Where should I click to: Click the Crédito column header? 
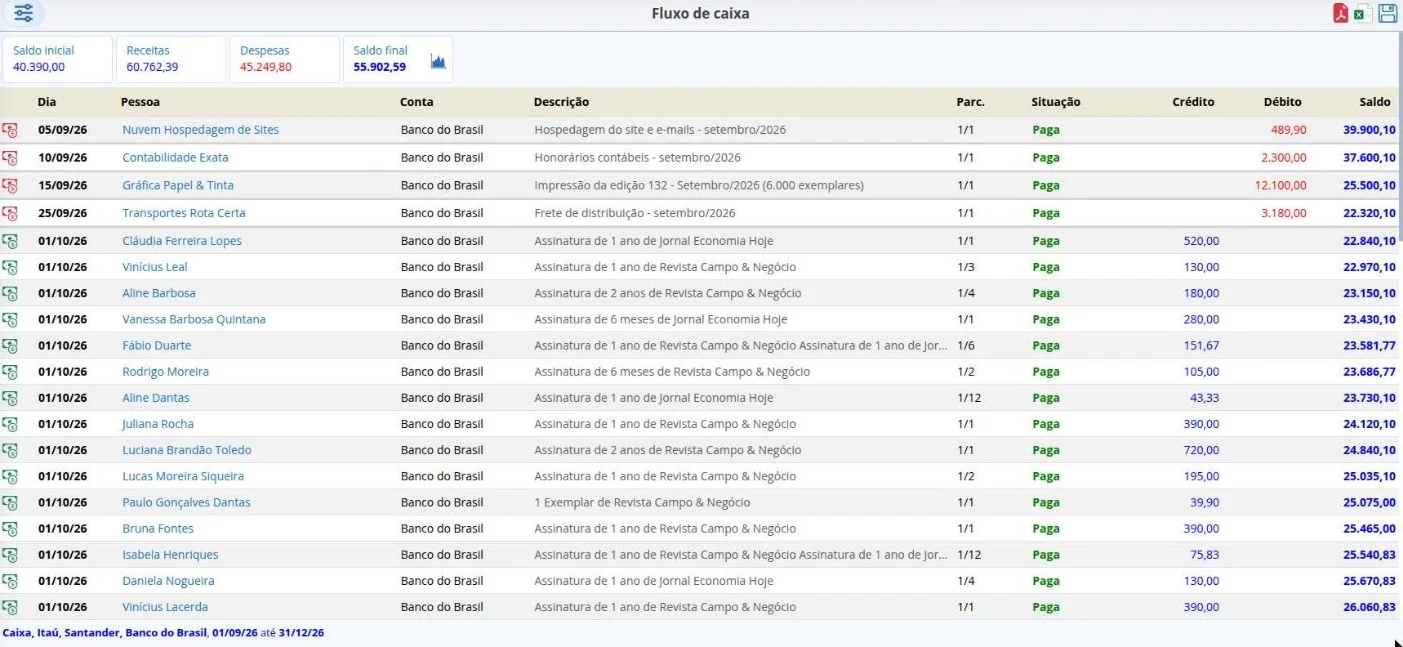(1194, 102)
